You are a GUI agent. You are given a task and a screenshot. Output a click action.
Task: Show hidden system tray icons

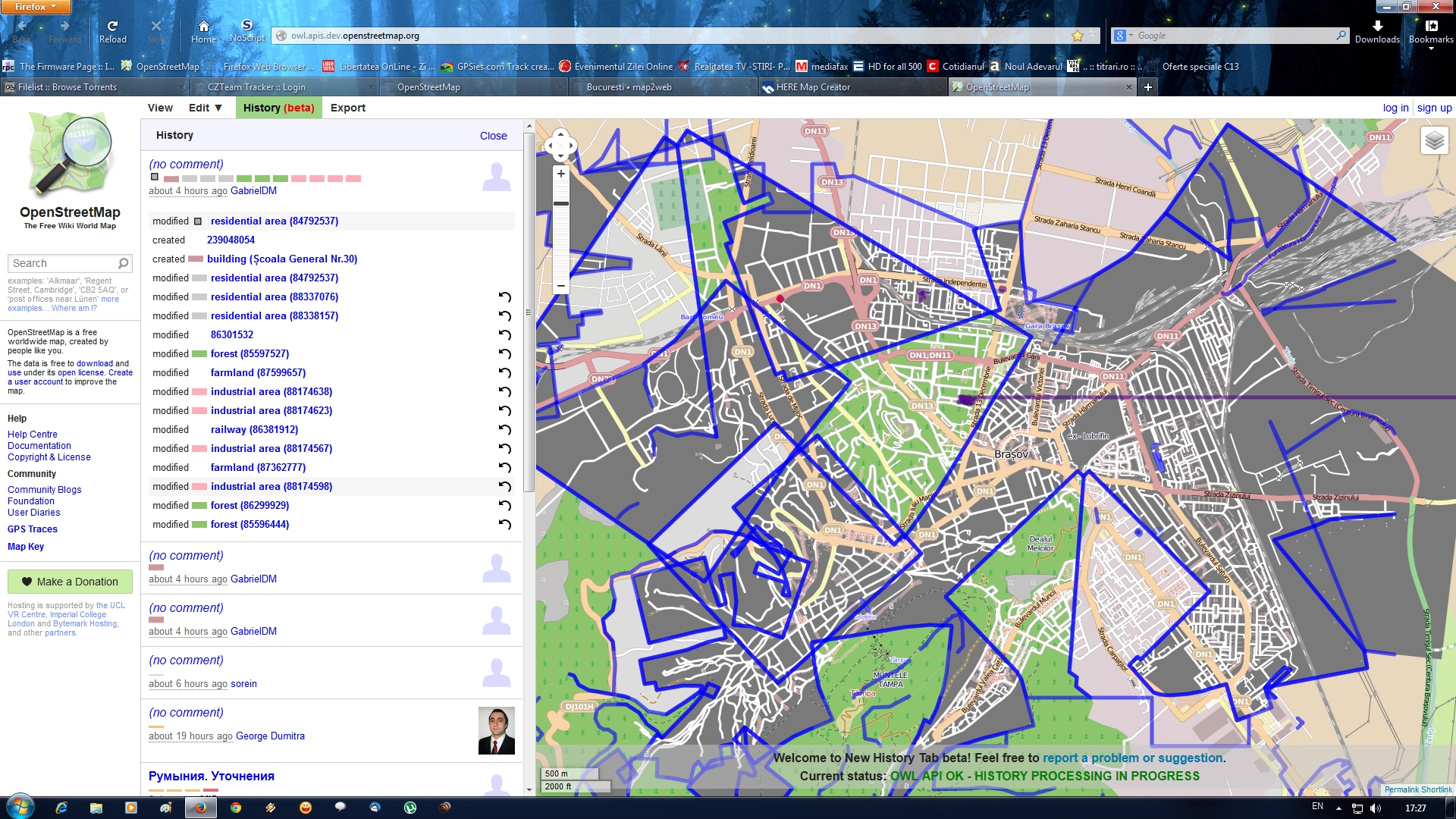pyautogui.click(x=1338, y=808)
